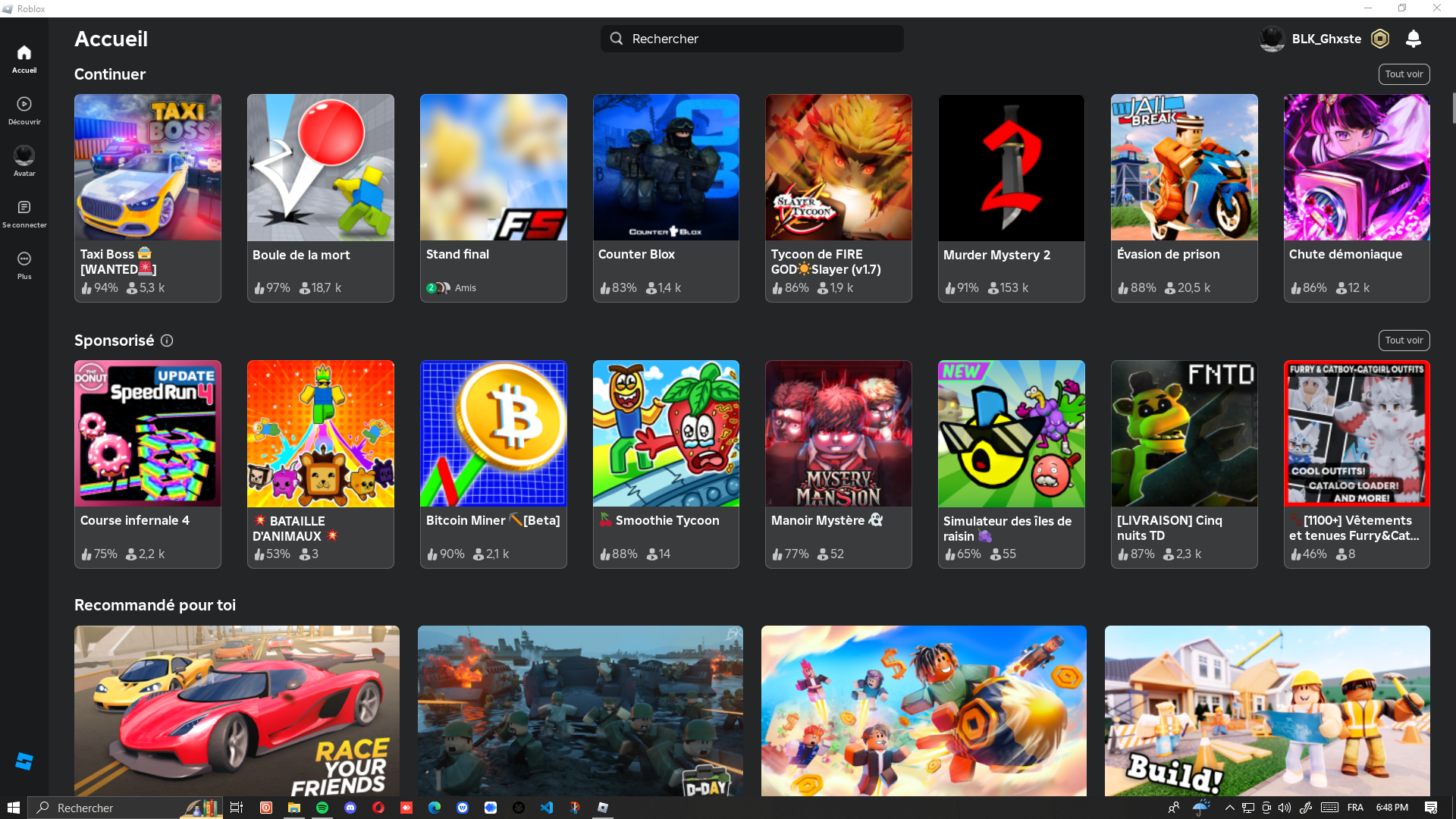Open the Bitcoin Miner [Beta] game tile
This screenshot has height=819, width=1456.
(493, 434)
